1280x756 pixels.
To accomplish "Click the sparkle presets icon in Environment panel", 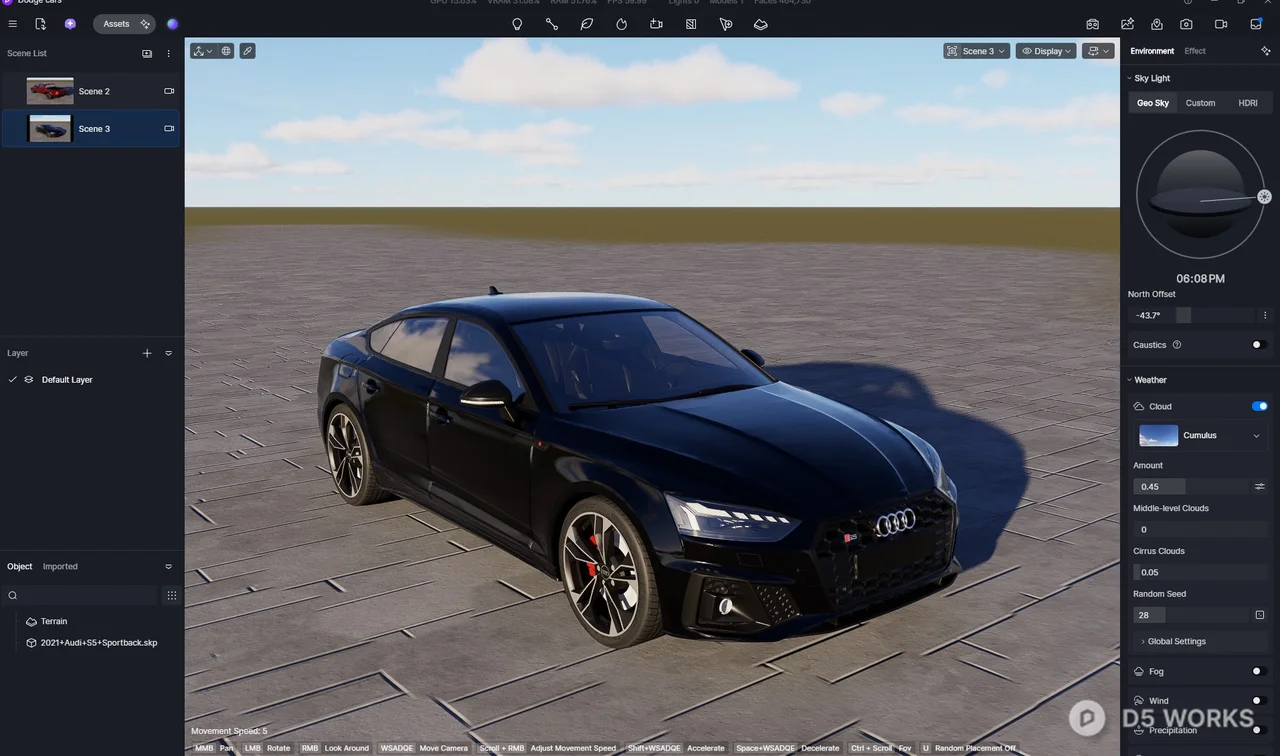I will pyautogui.click(x=1266, y=51).
